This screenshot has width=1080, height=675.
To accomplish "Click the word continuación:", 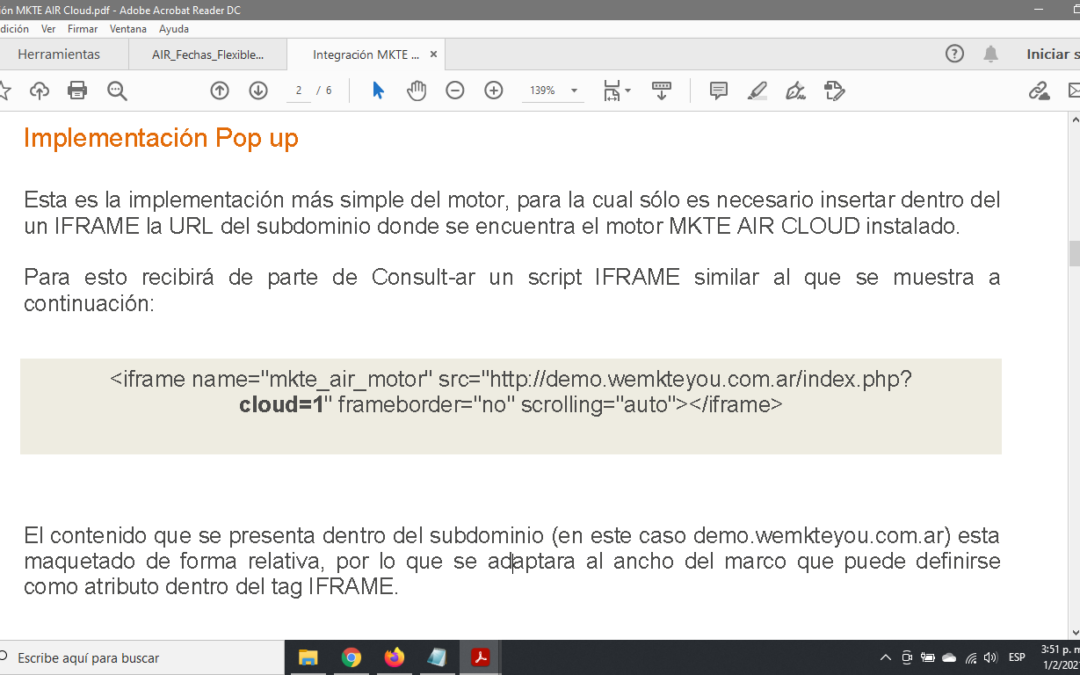I will [x=90, y=303].
